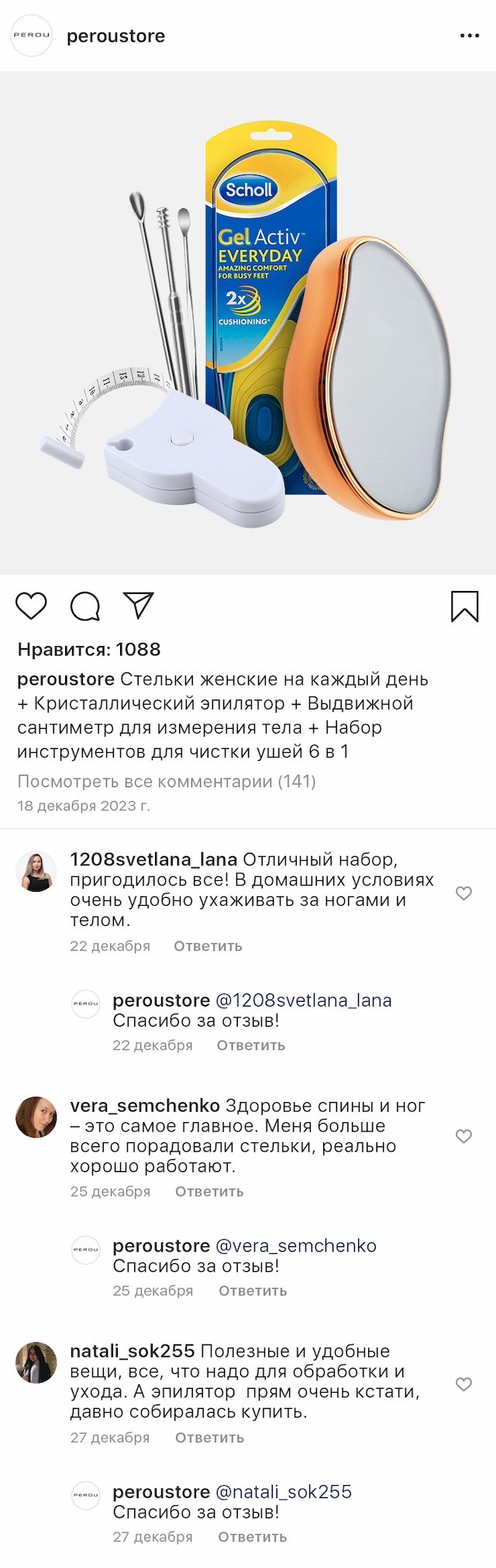
Task: Click the Perou profile avatar in header
Action: tap(32, 36)
